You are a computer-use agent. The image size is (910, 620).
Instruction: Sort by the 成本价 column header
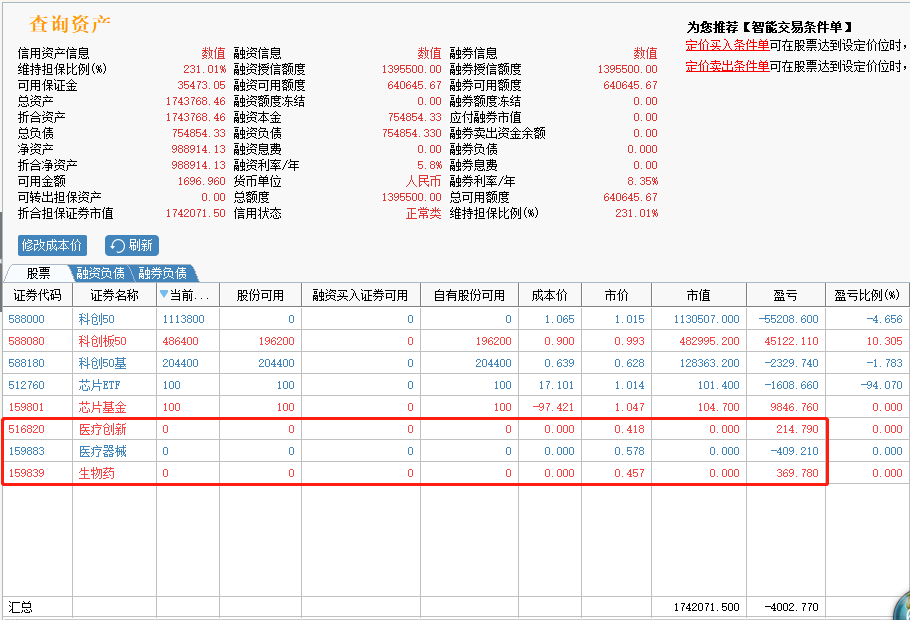550,295
